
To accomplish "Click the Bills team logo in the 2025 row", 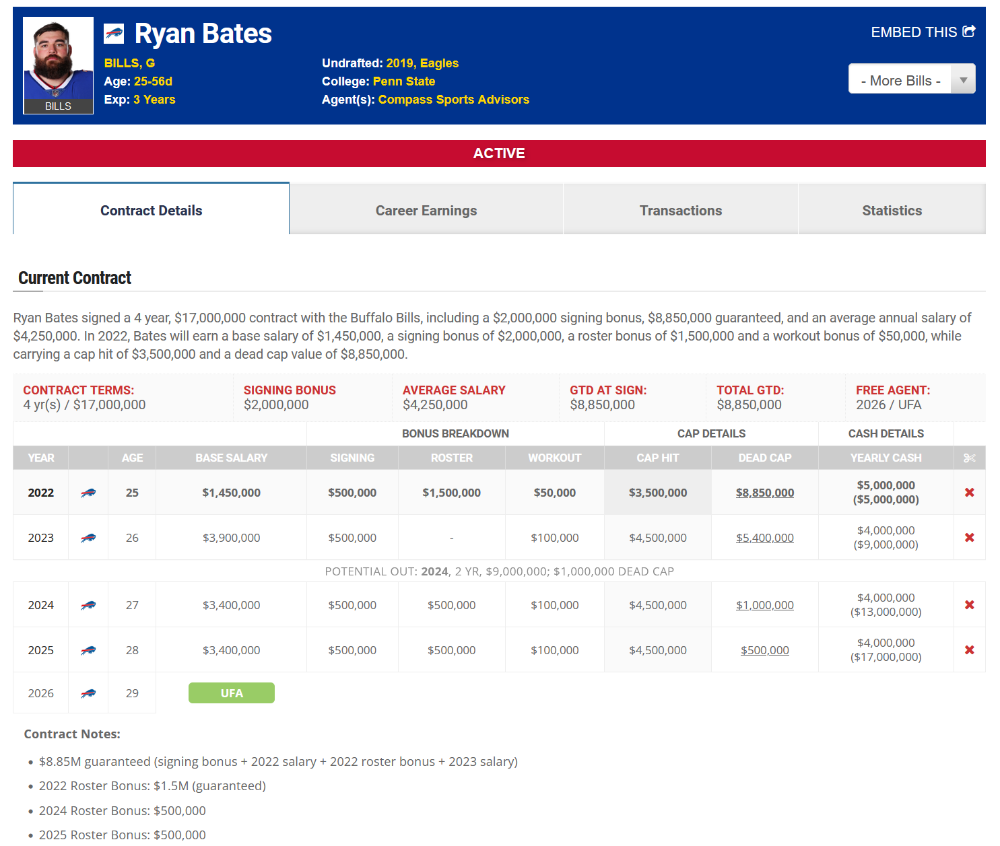I will 89,650.
